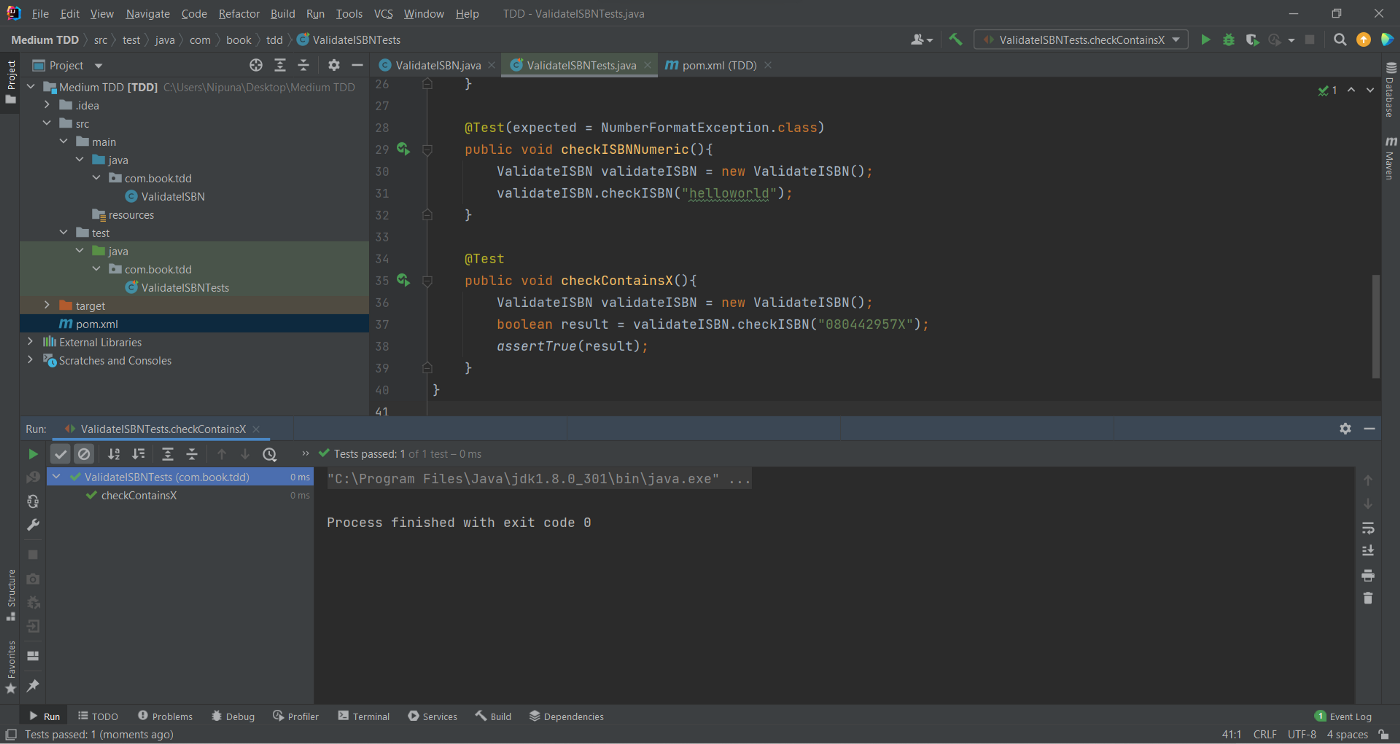
Task: Open the Refactor menu
Action: (x=239, y=14)
